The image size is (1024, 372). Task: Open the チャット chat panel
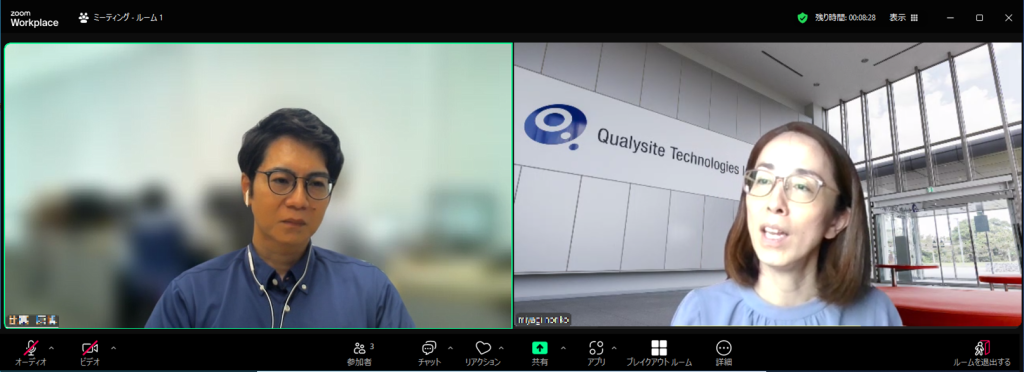tap(429, 353)
